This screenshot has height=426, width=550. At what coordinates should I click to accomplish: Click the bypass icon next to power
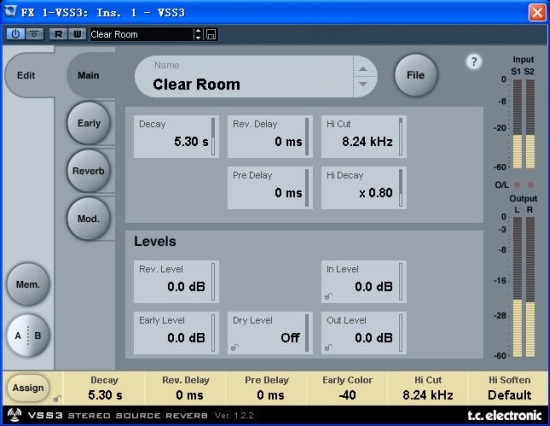34,34
